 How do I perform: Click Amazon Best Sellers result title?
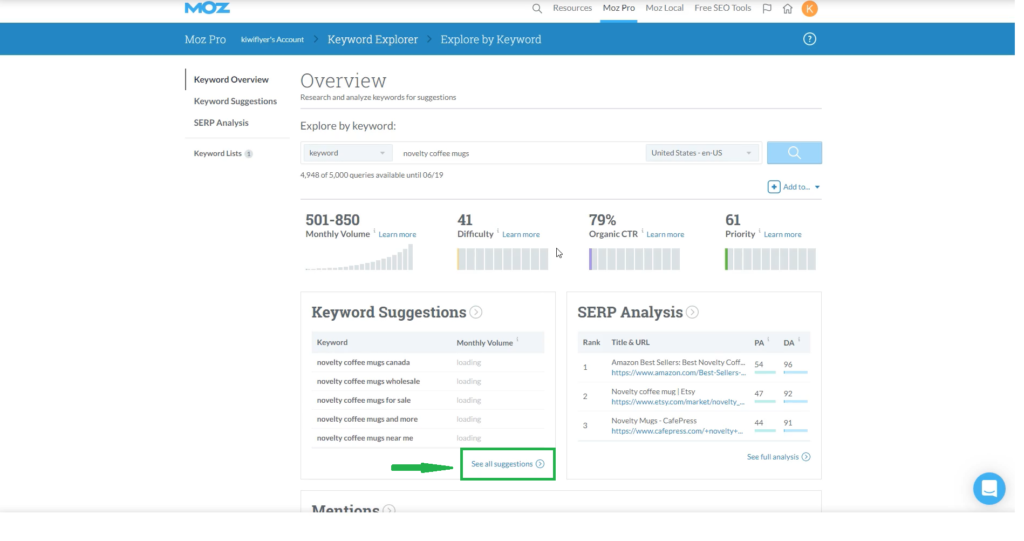pos(678,362)
